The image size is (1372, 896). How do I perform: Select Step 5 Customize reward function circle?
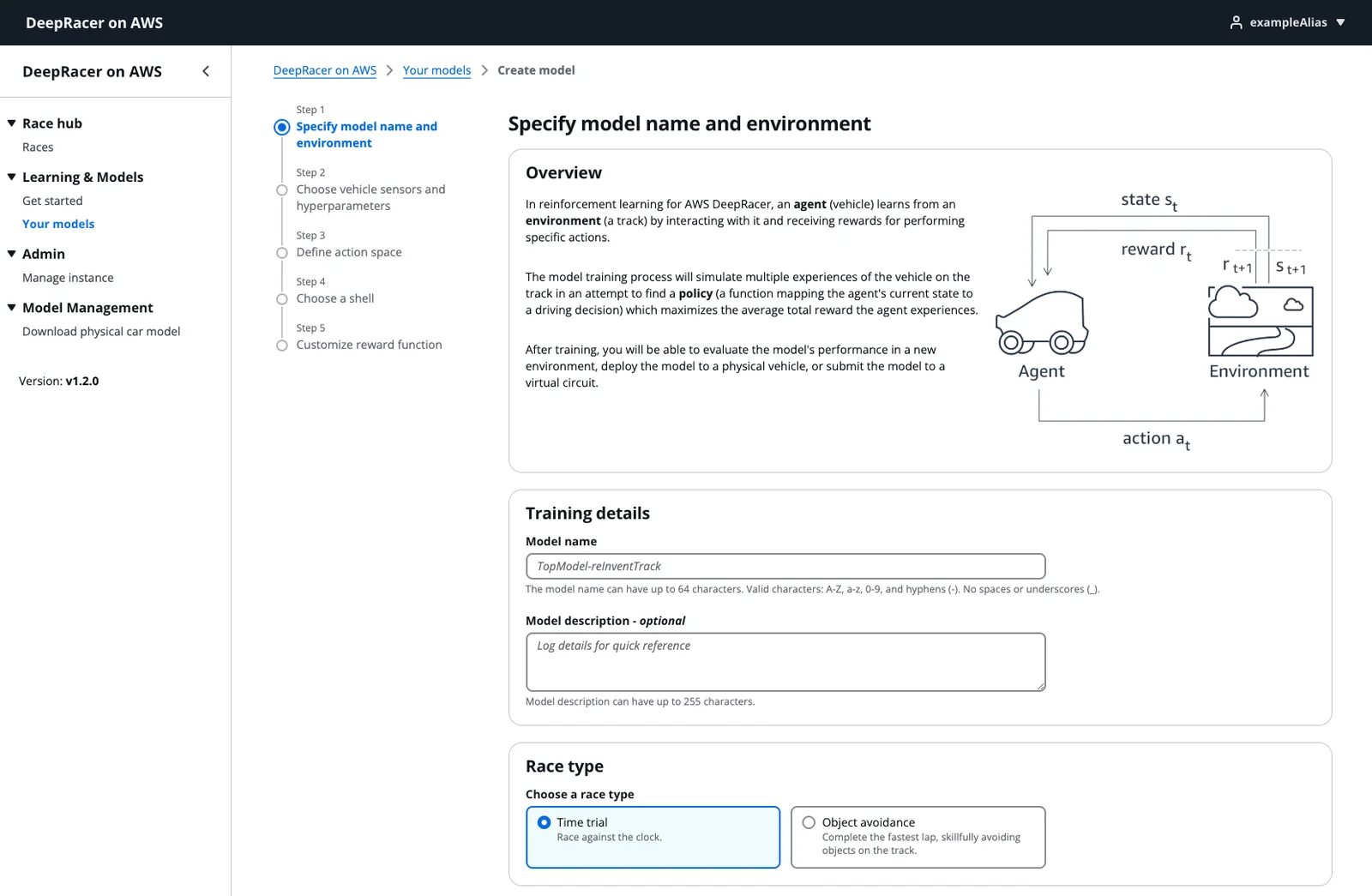tap(282, 346)
